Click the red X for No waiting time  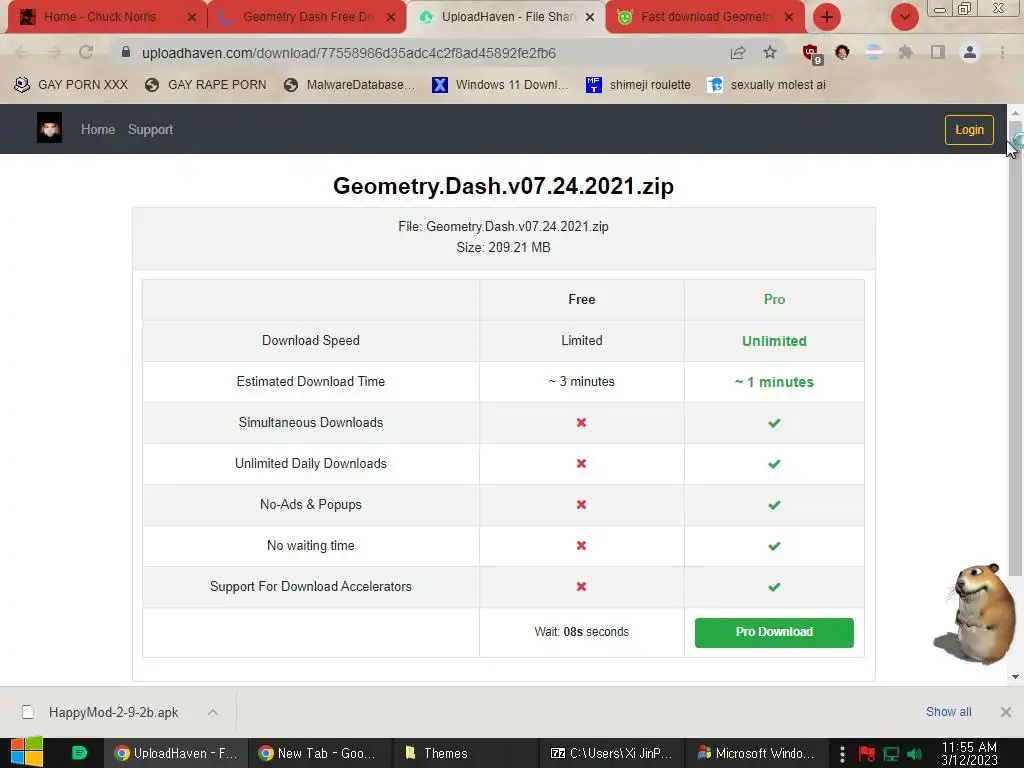point(581,545)
